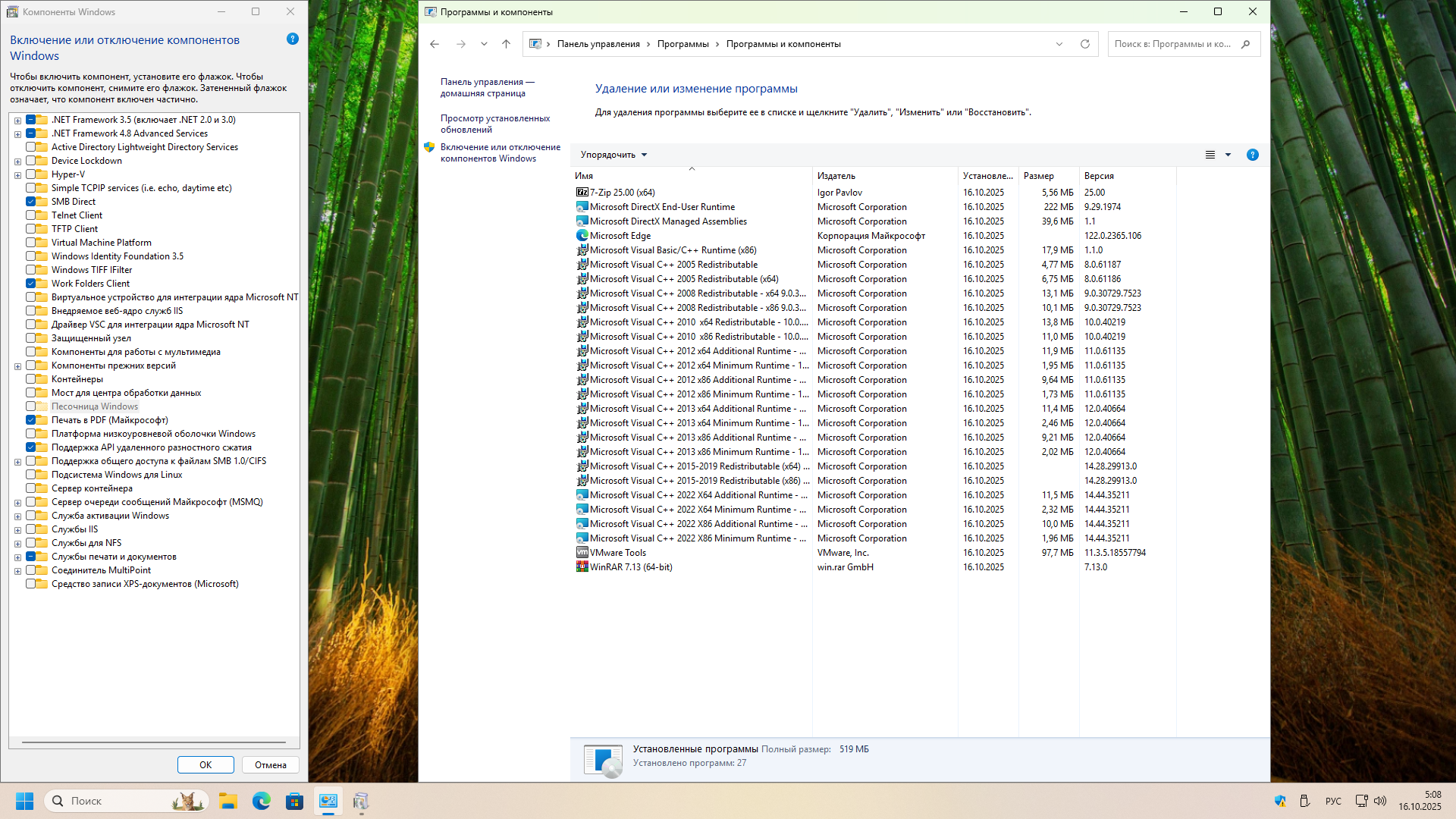The width and height of the screenshot is (1456, 819).
Task: Click the view options list icon
Action: [x=1210, y=155]
